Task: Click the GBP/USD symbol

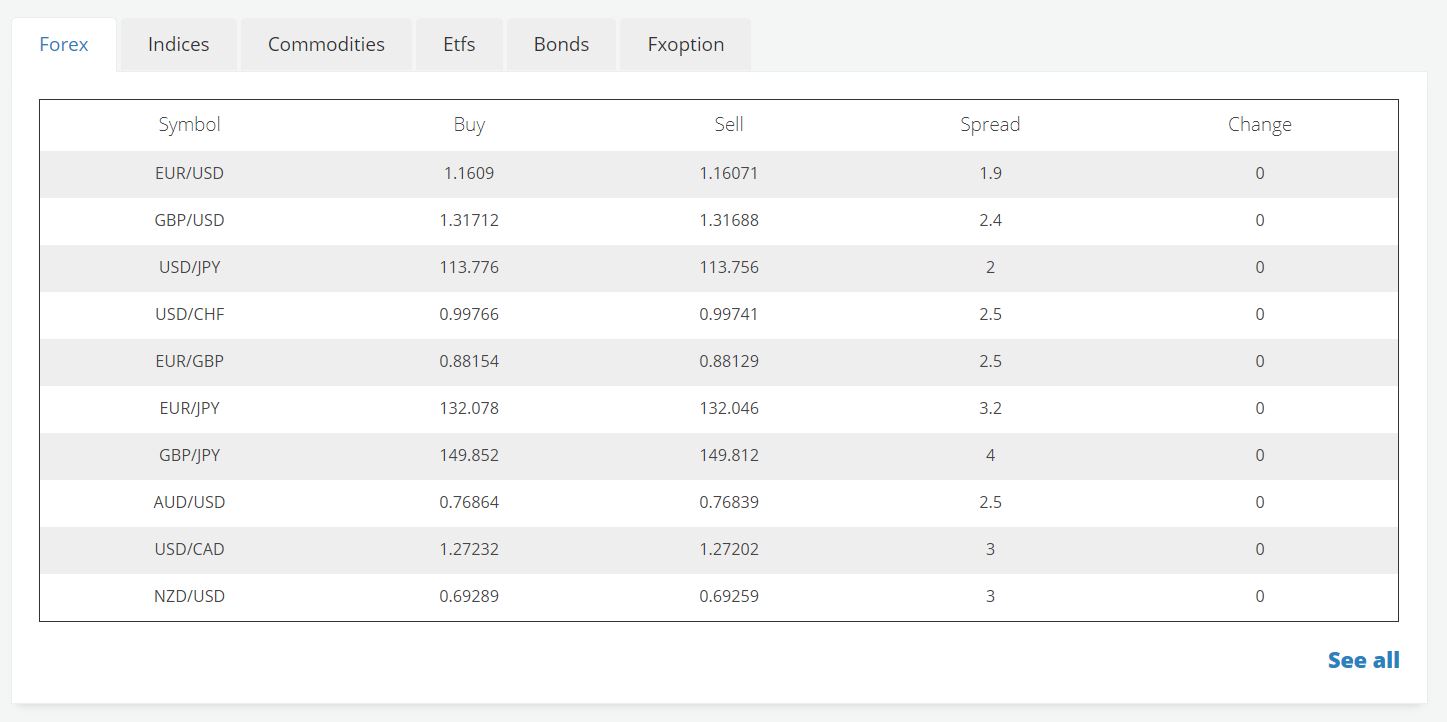Action: click(x=189, y=220)
